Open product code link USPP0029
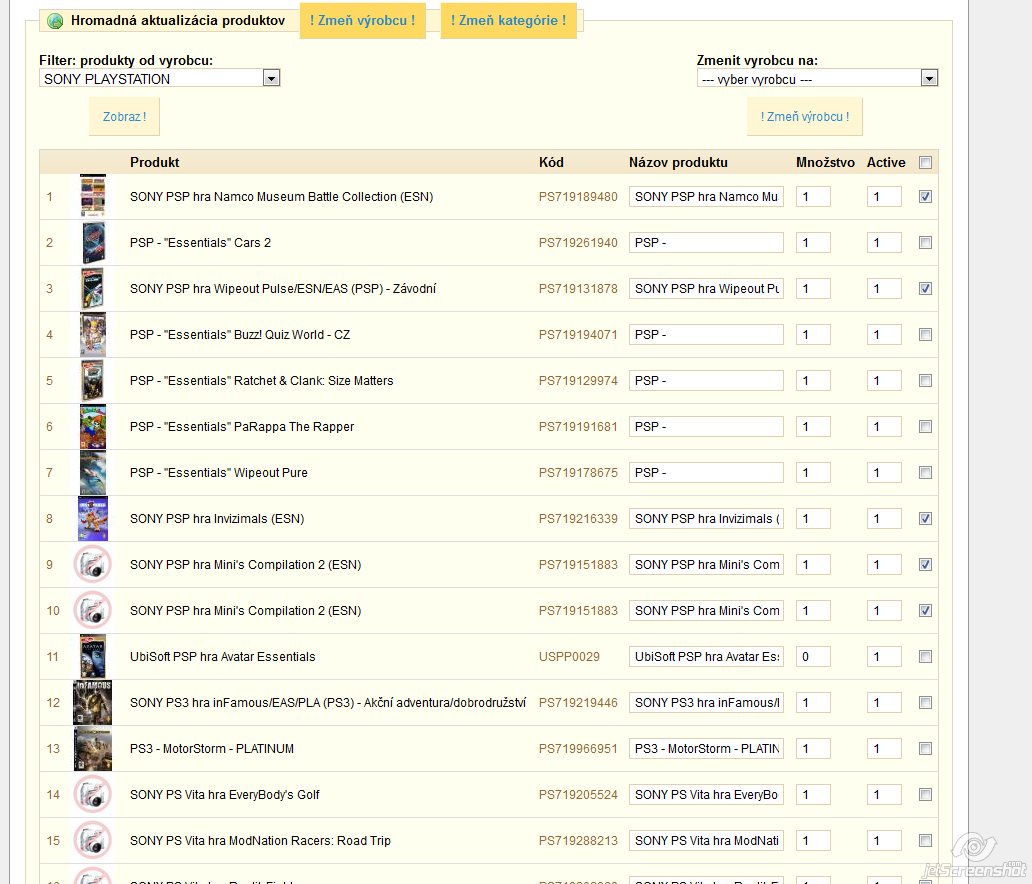The height and width of the screenshot is (884, 1032). (569, 657)
